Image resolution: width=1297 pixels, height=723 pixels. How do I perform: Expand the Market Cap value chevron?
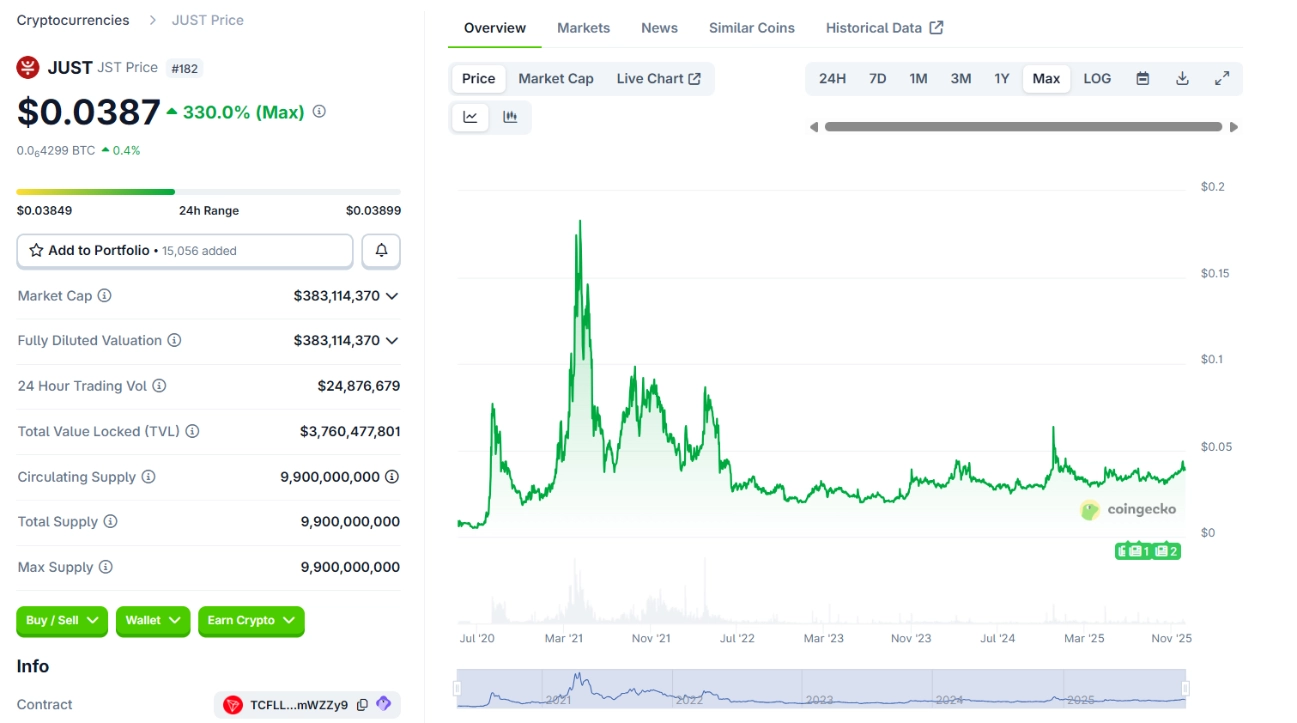pyautogui.click(x=392, y=296)
